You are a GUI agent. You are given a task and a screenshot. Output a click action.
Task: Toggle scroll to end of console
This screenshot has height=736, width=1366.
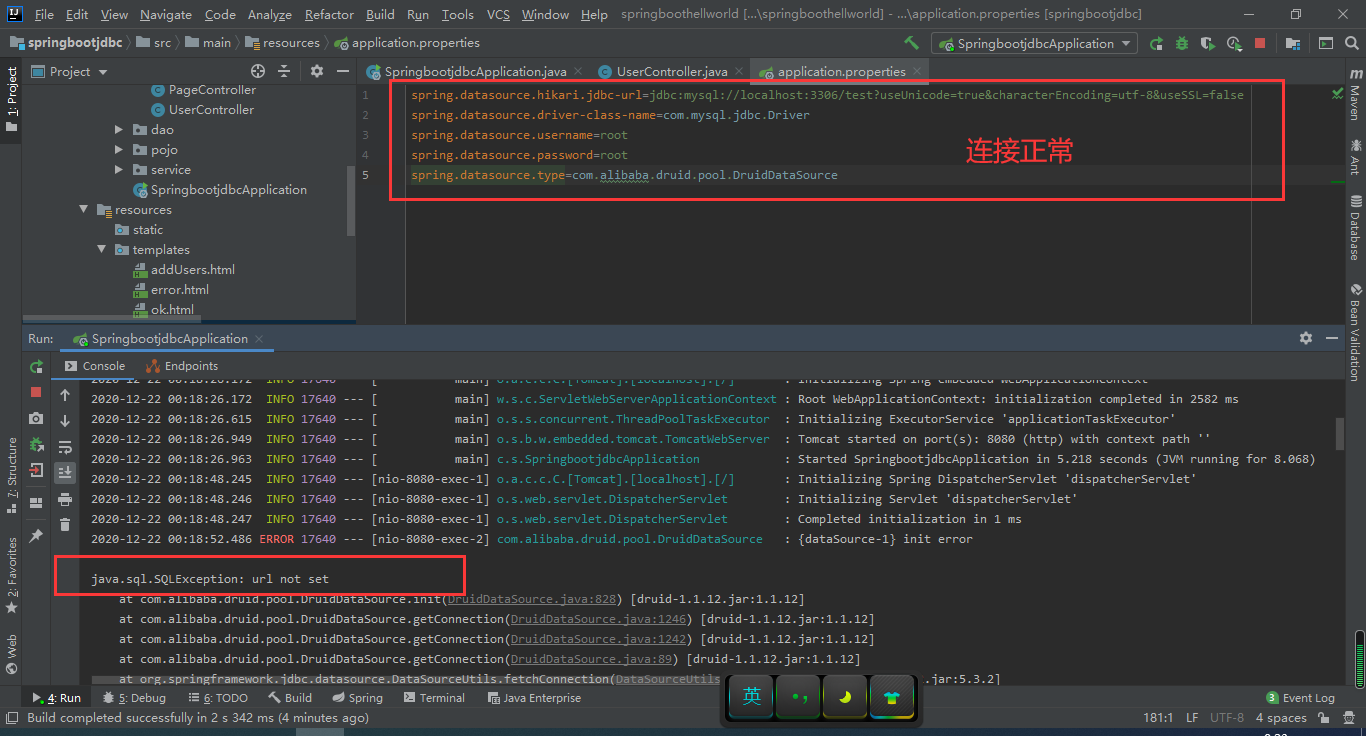(x=65, y=473)
